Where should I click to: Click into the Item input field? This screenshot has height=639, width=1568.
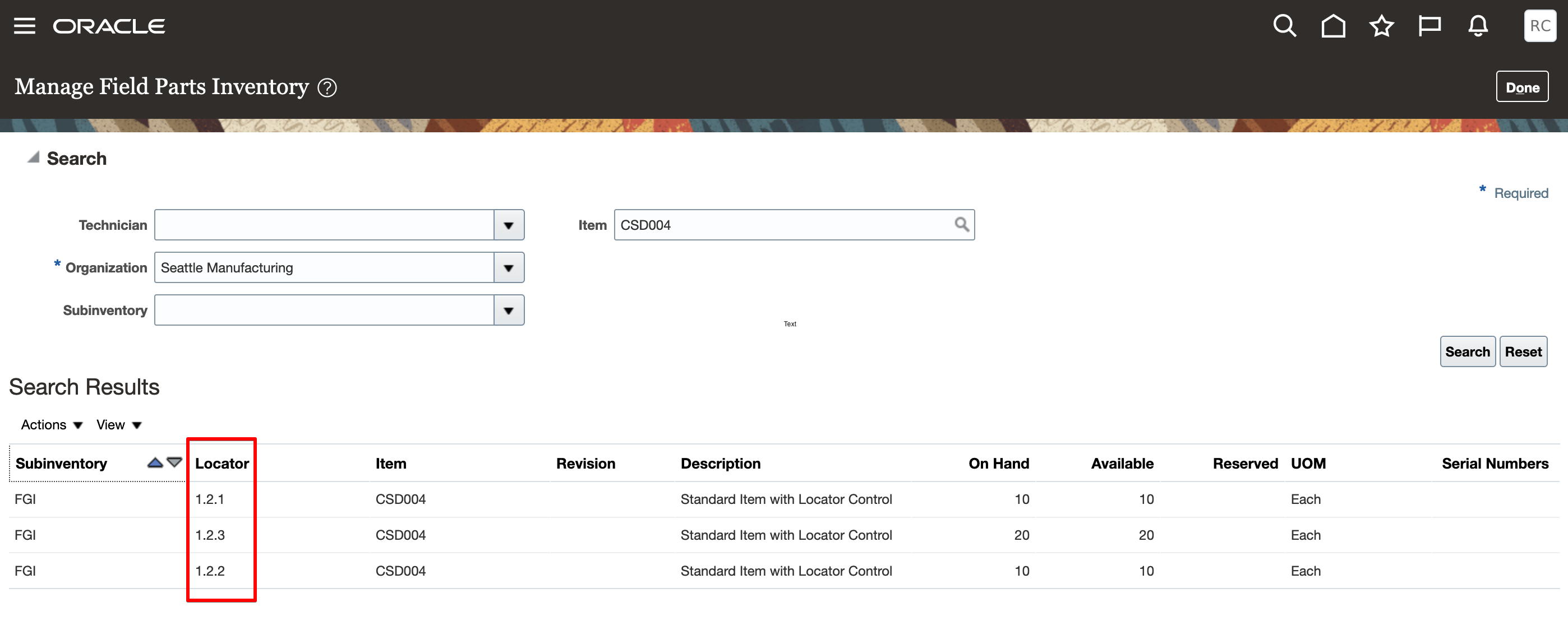click(782, 225)
